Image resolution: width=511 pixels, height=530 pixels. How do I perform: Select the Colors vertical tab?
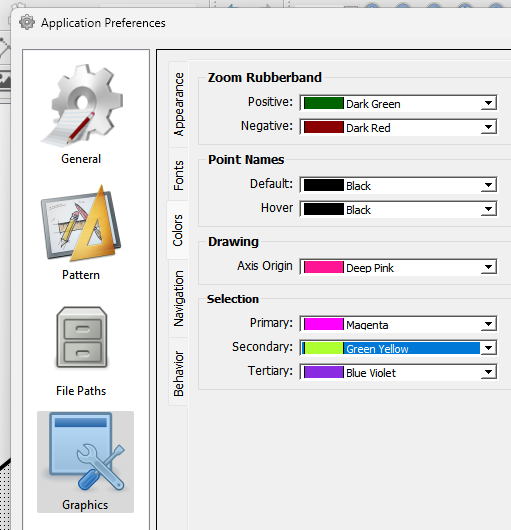(177, 230)
